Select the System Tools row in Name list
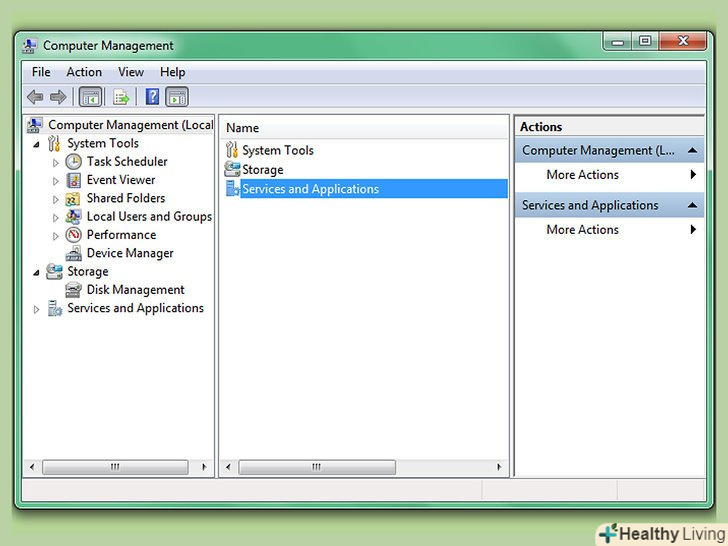Viewport: 728px width, 546px height. coord(364,150)
